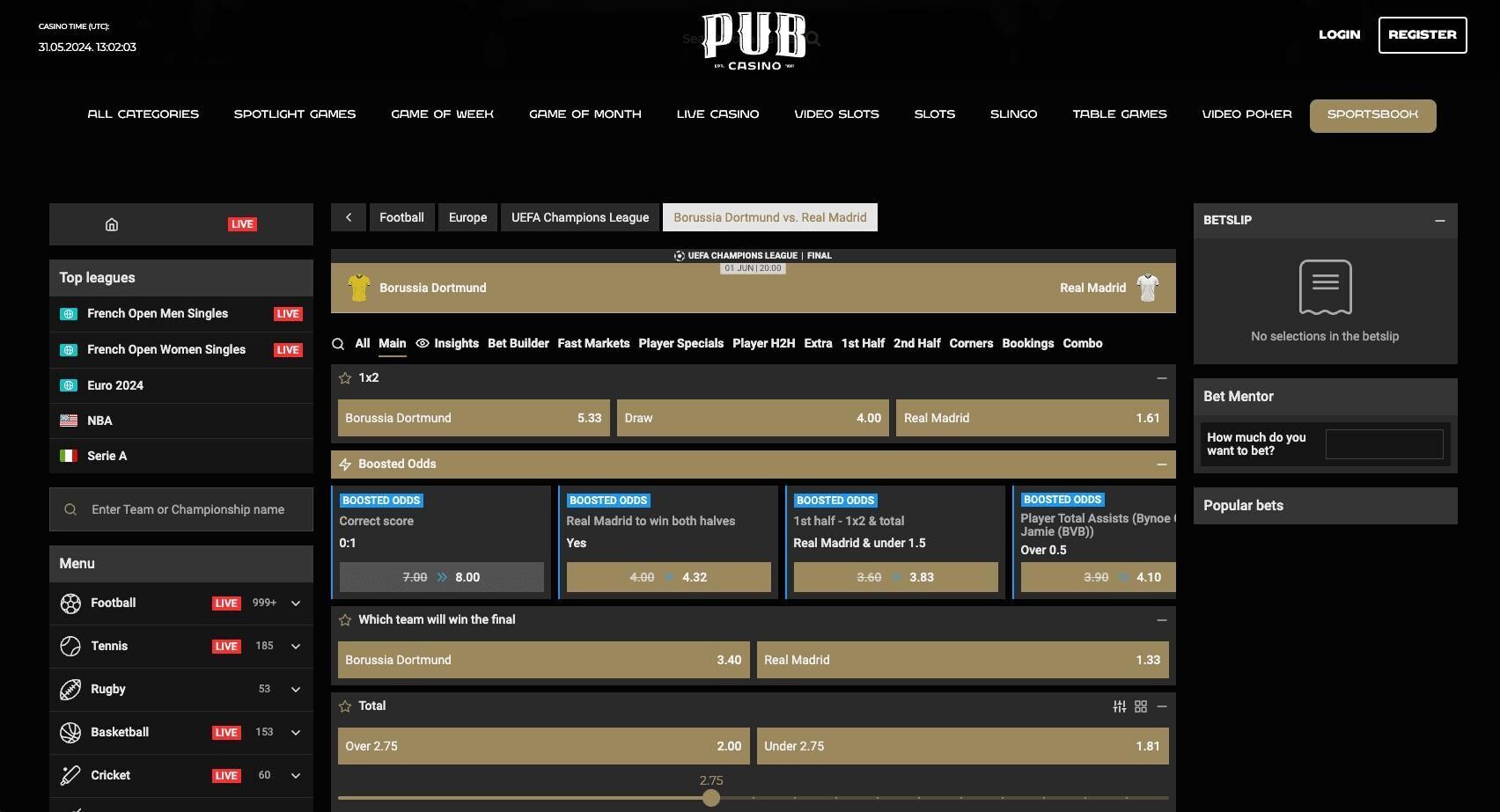Click the PUB Casino logo
Image resolution: width=1500 pixels, height=812 pixels.
pos(754,41)
